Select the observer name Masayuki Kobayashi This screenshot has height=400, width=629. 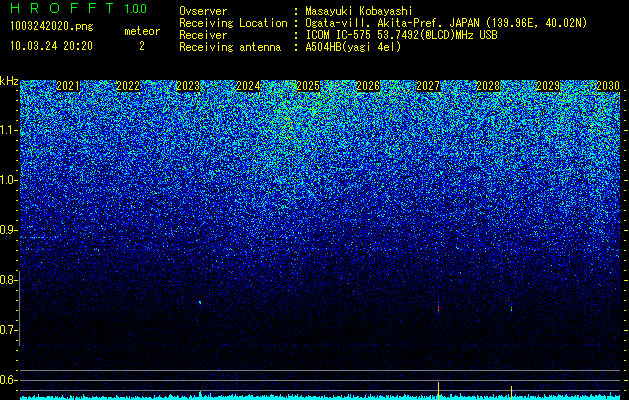(x=359, y=11)
